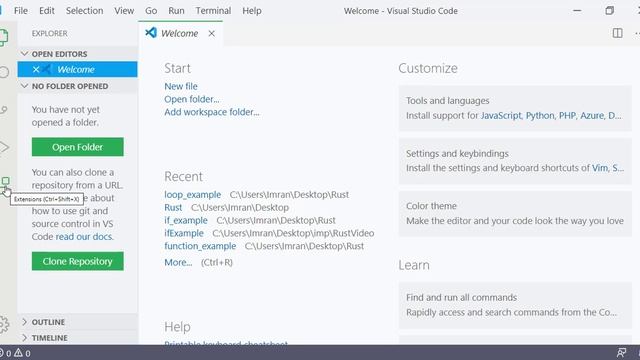Image resolution: width=640 pixels, height=360 pixels.
Task: Click path 'C:\Users\Imran\Desktop\imp\RustVideo'
Action: click(x=293, y=233)
